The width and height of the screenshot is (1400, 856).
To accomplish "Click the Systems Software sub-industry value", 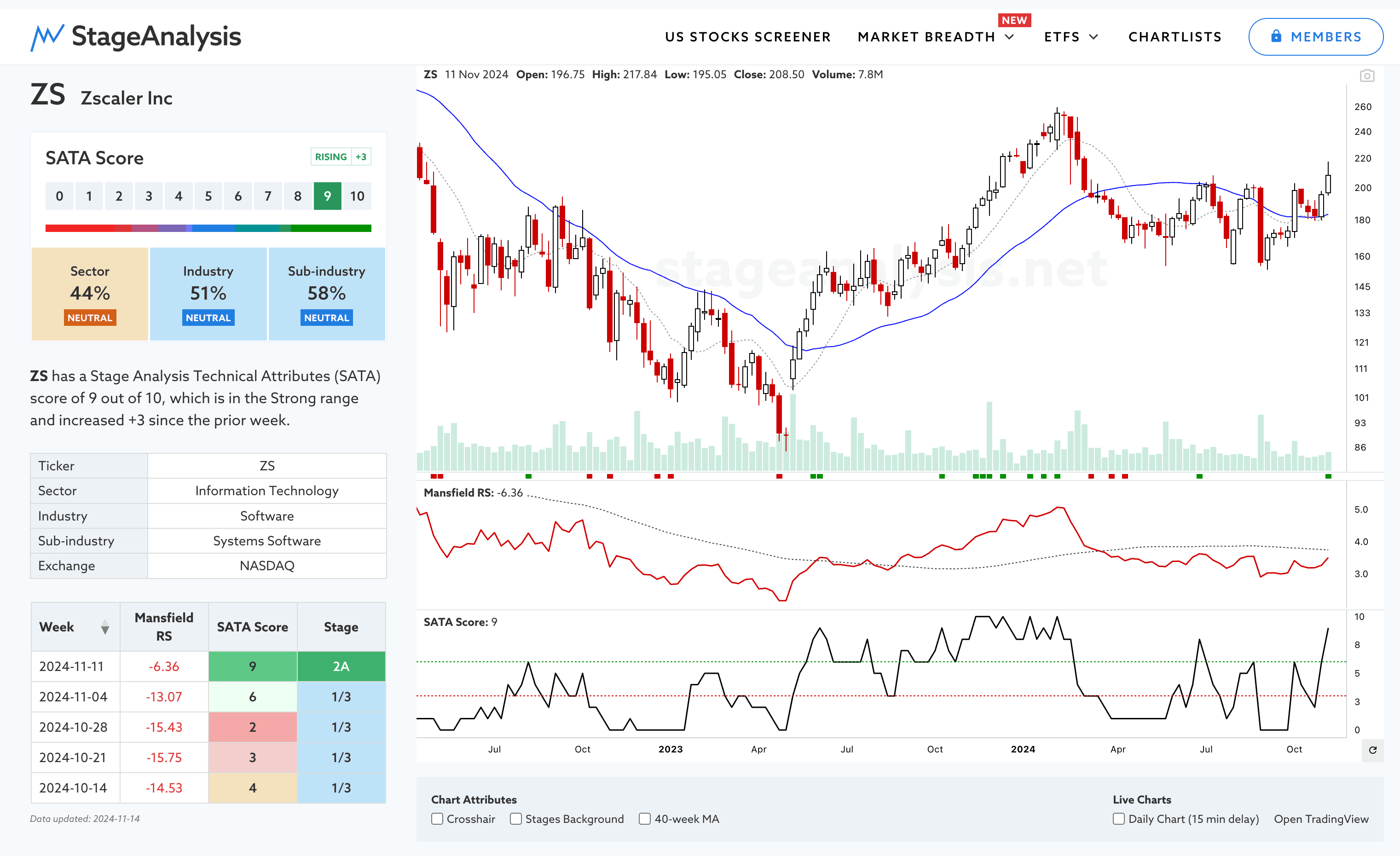I will click(266, 541).
